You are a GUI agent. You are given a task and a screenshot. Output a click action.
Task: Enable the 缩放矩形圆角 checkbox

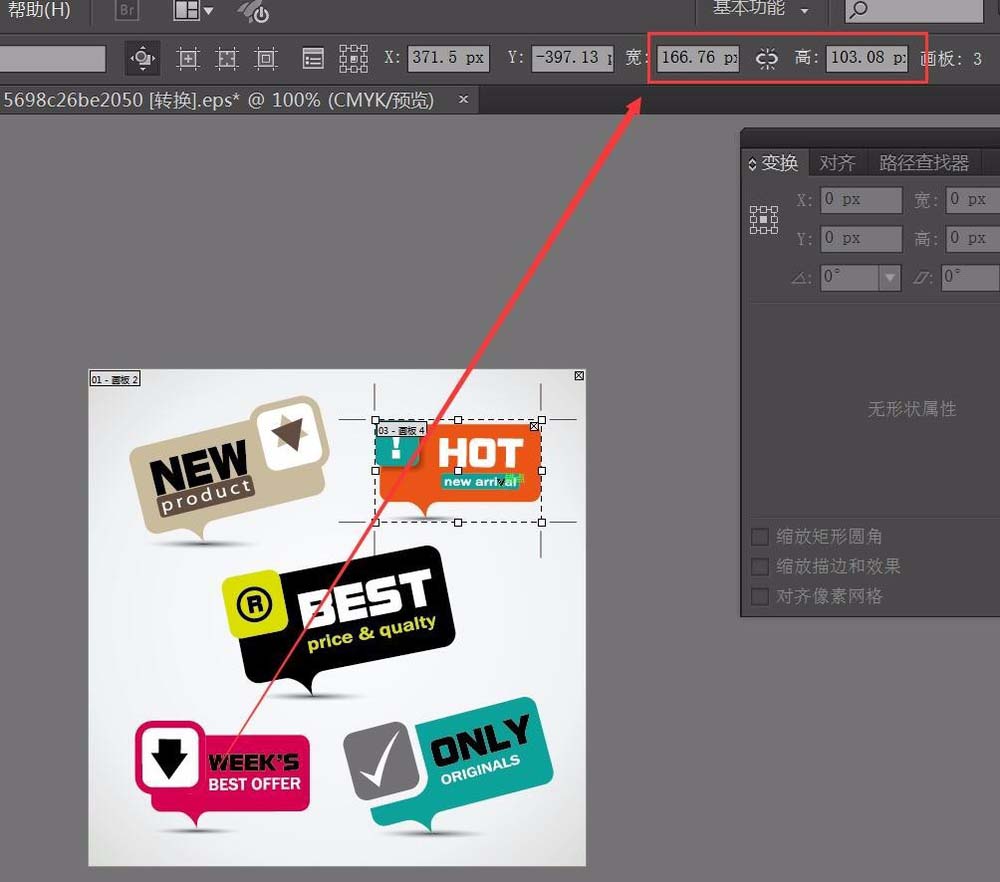[759, 536]
